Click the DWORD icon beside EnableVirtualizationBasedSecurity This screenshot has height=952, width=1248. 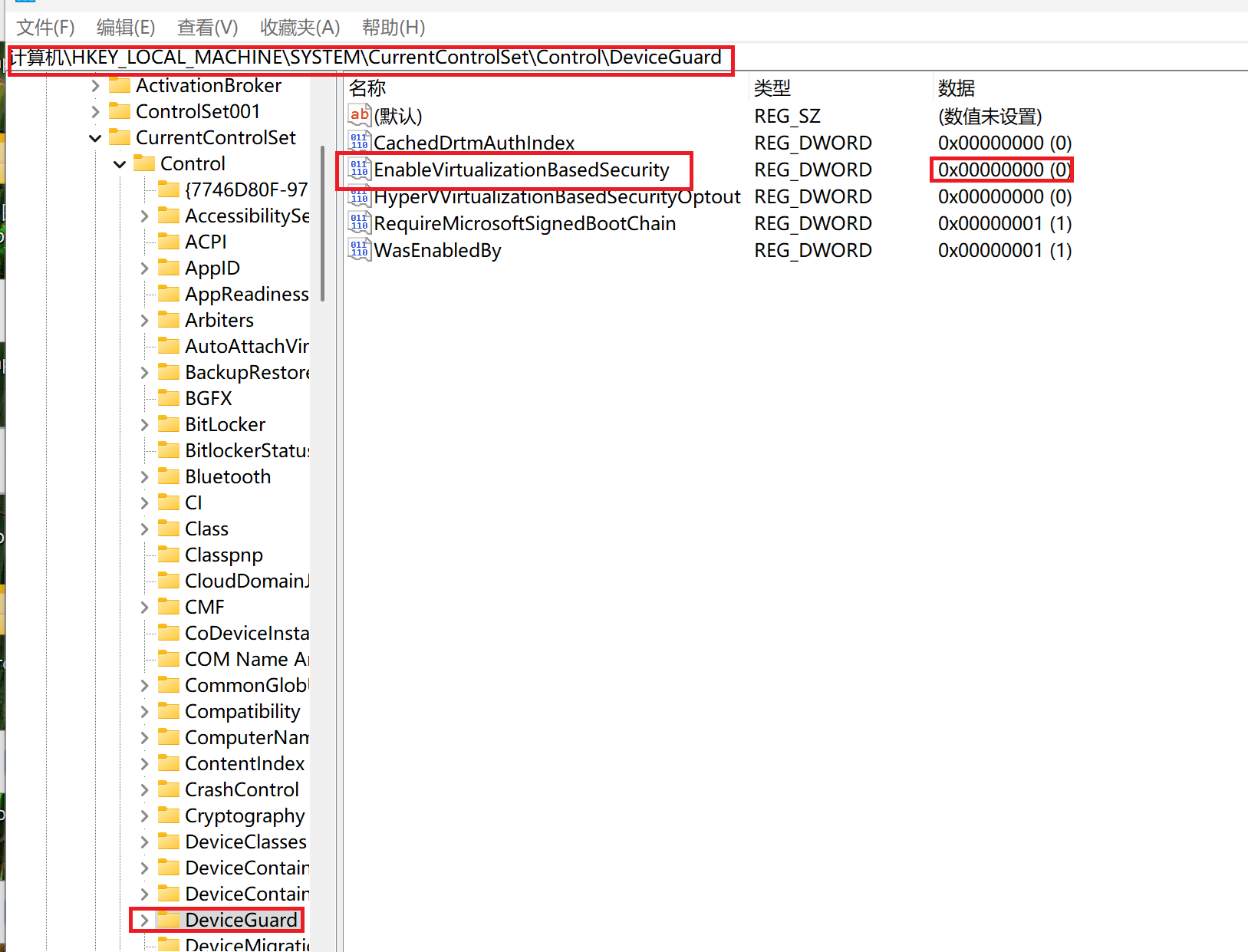pos(359,170)
